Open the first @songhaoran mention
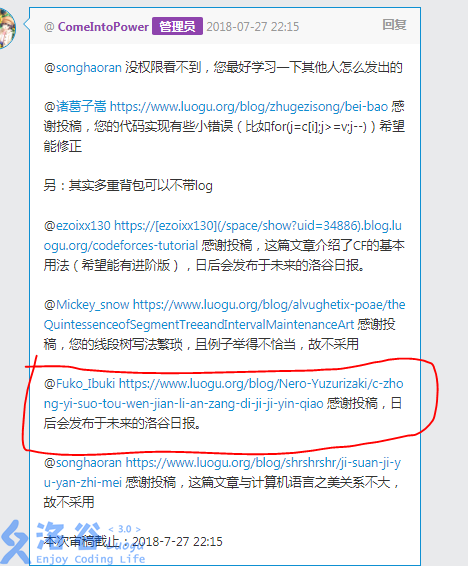This screenshot has width=468, height=566. coord(83,68)
